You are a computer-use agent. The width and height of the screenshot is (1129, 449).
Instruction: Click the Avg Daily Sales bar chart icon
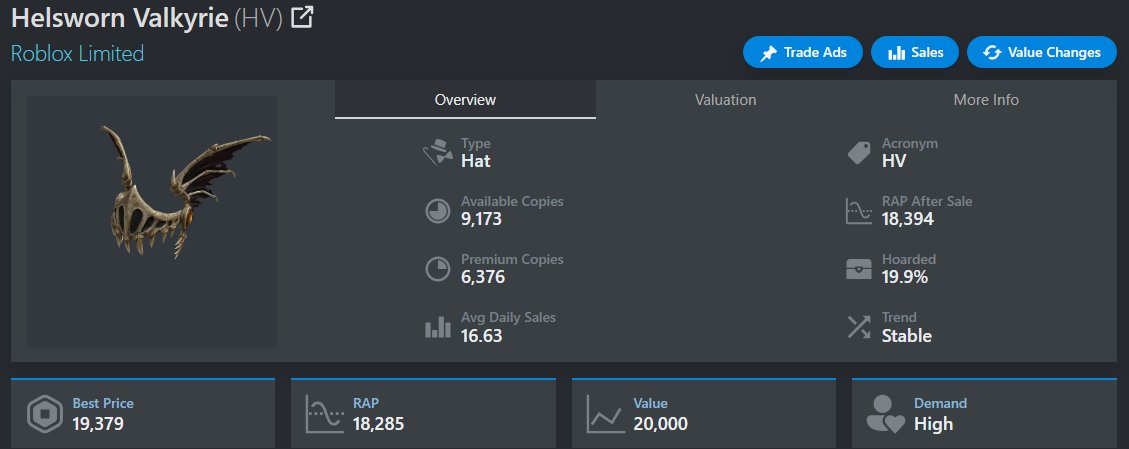438,327
